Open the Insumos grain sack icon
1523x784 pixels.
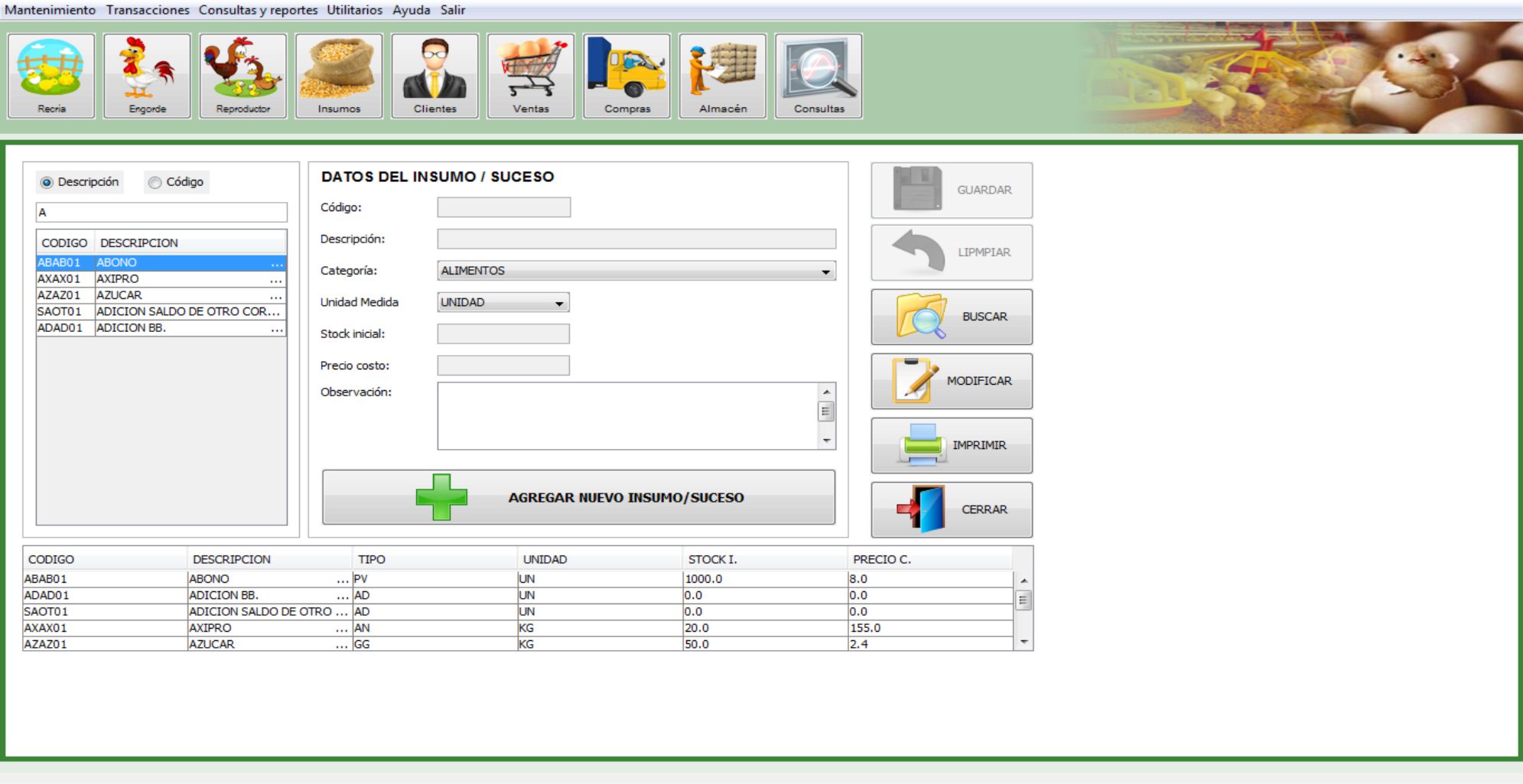tap(339, 76)
